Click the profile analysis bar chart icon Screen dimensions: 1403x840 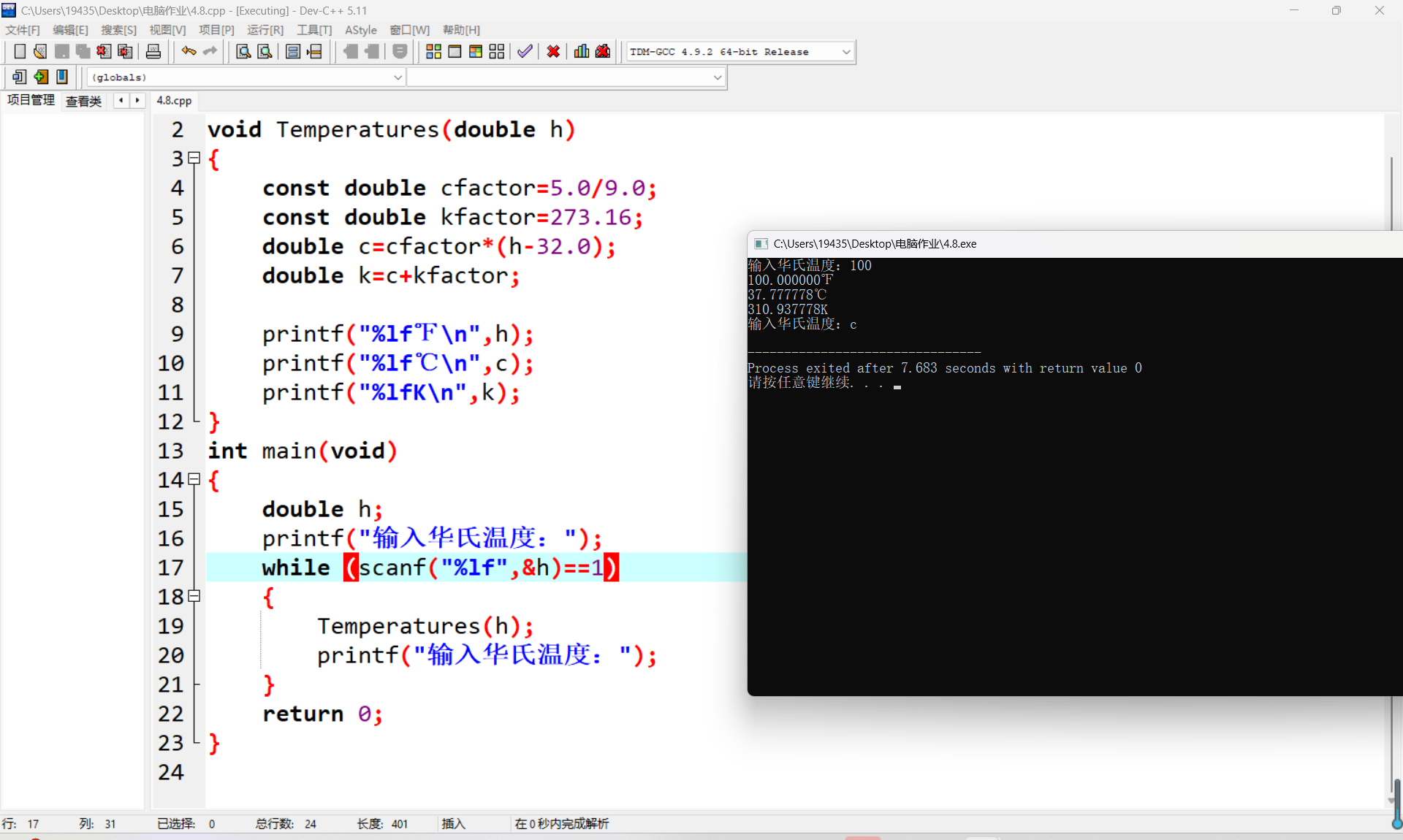click(582, 51)
